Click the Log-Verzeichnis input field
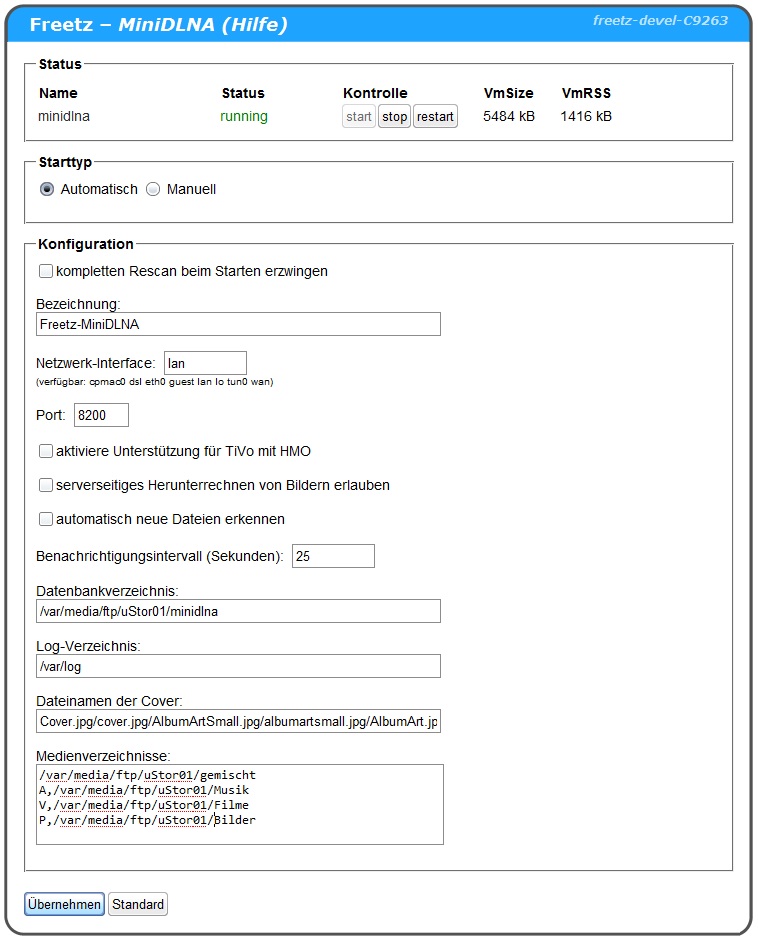 [x=237, y=666]
